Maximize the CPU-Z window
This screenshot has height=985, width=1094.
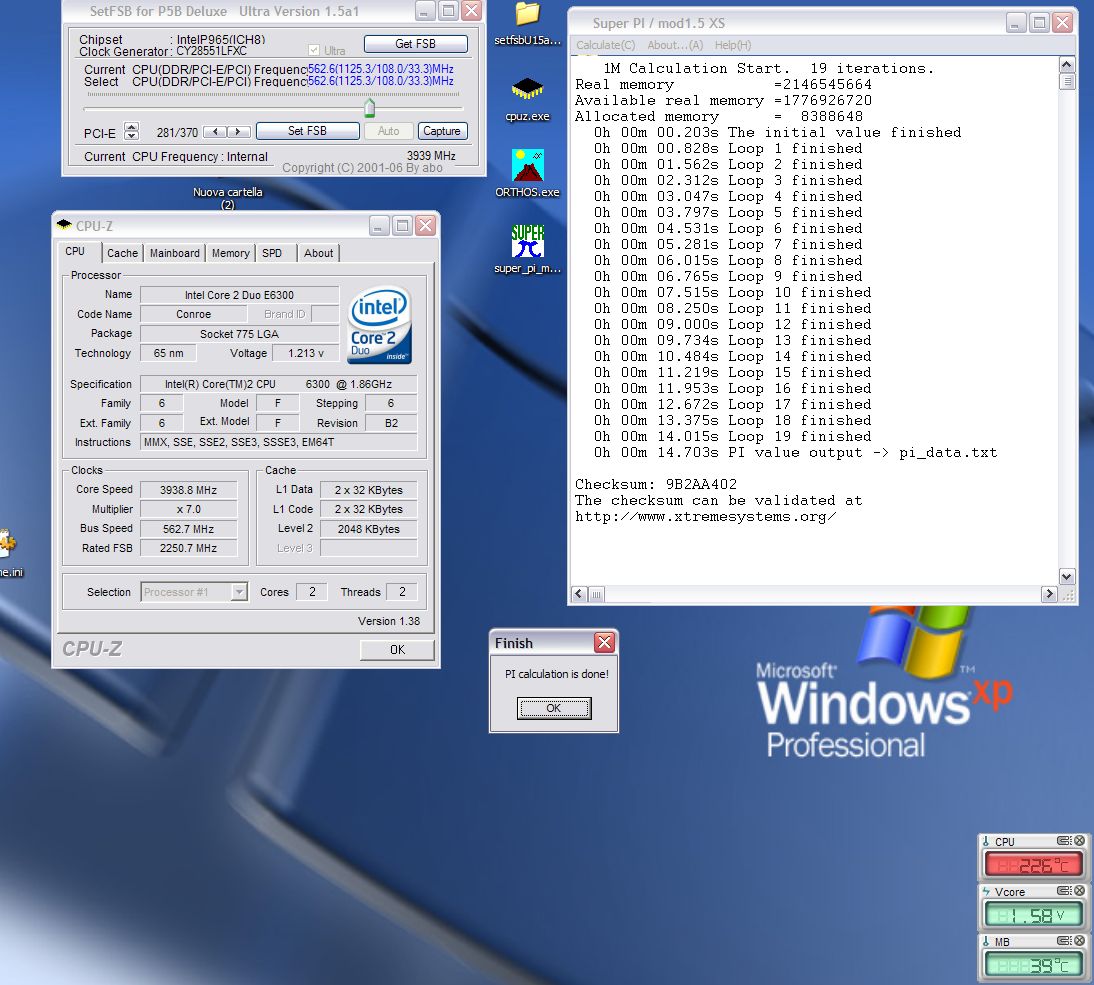click(402, 225)
